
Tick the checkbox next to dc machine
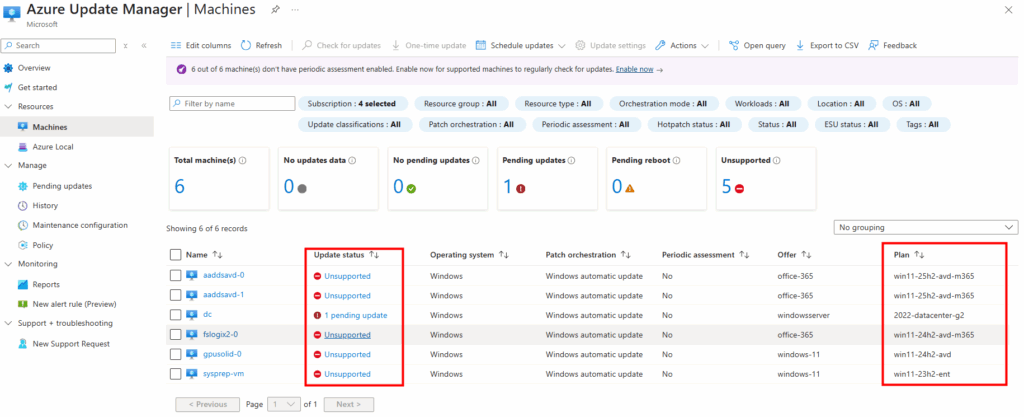point(176,315)
